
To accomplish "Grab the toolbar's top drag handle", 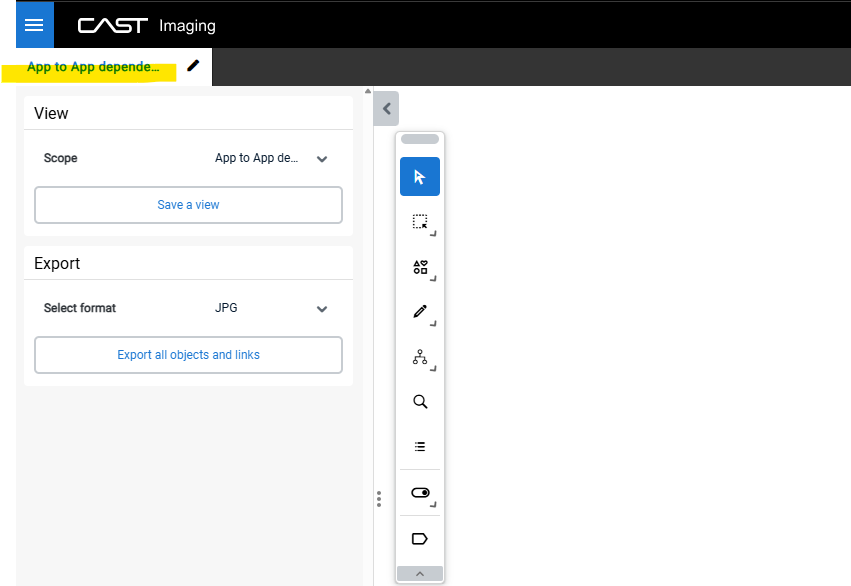I will (420, 139).
